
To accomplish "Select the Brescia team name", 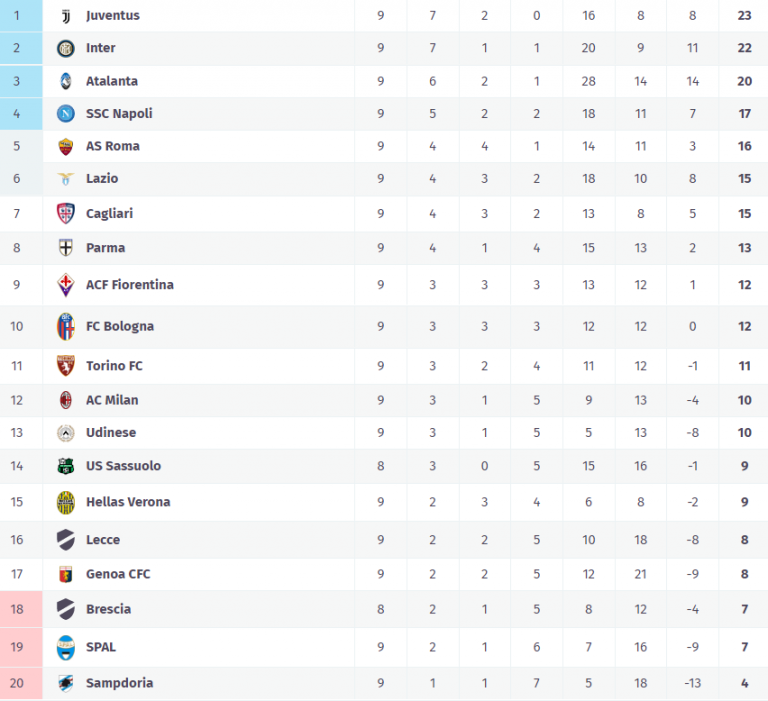I will [x=108, y=609].
